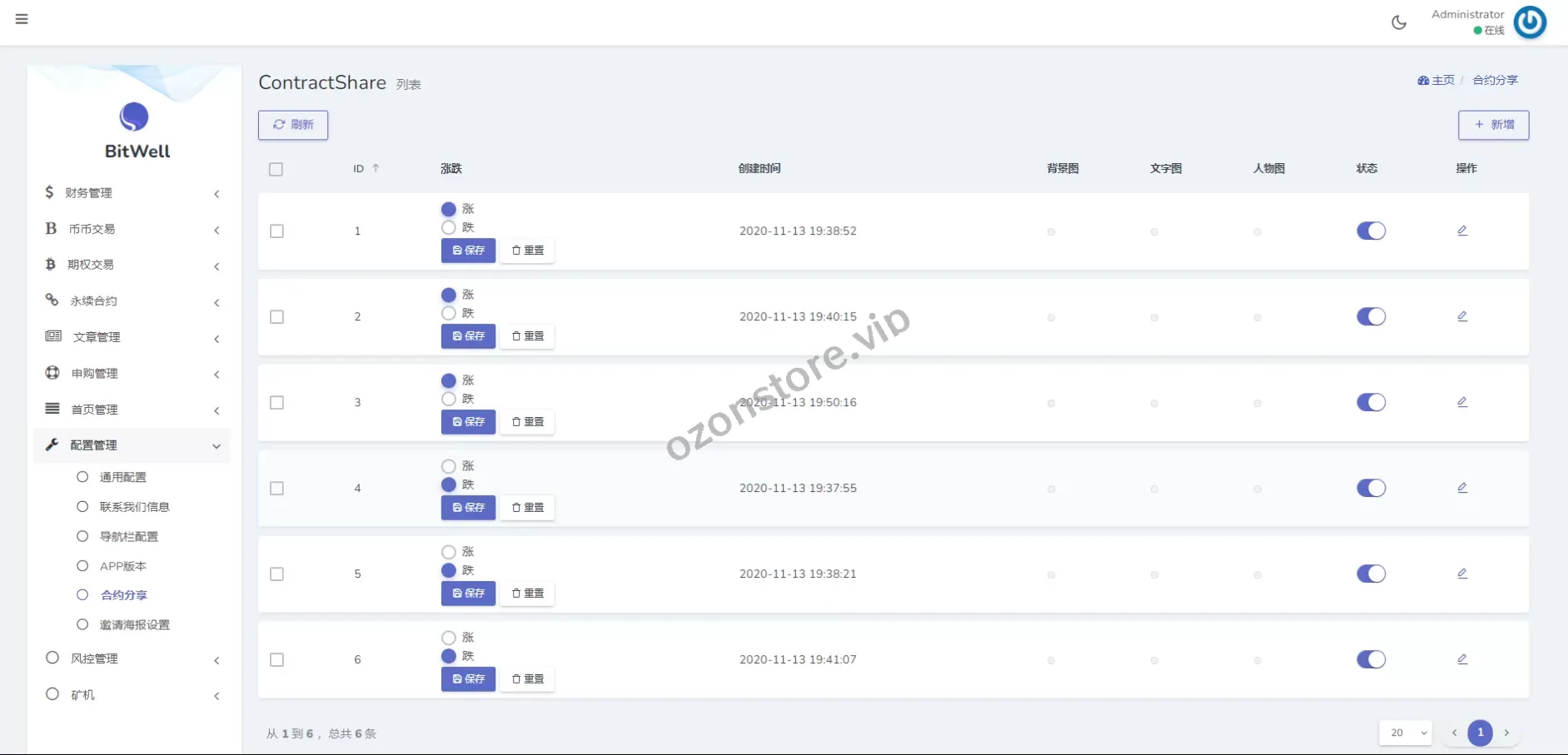Screen dimensions: 1568x755
Task: Open the edit icon for row 6
Action: [x=1462, y=659]
